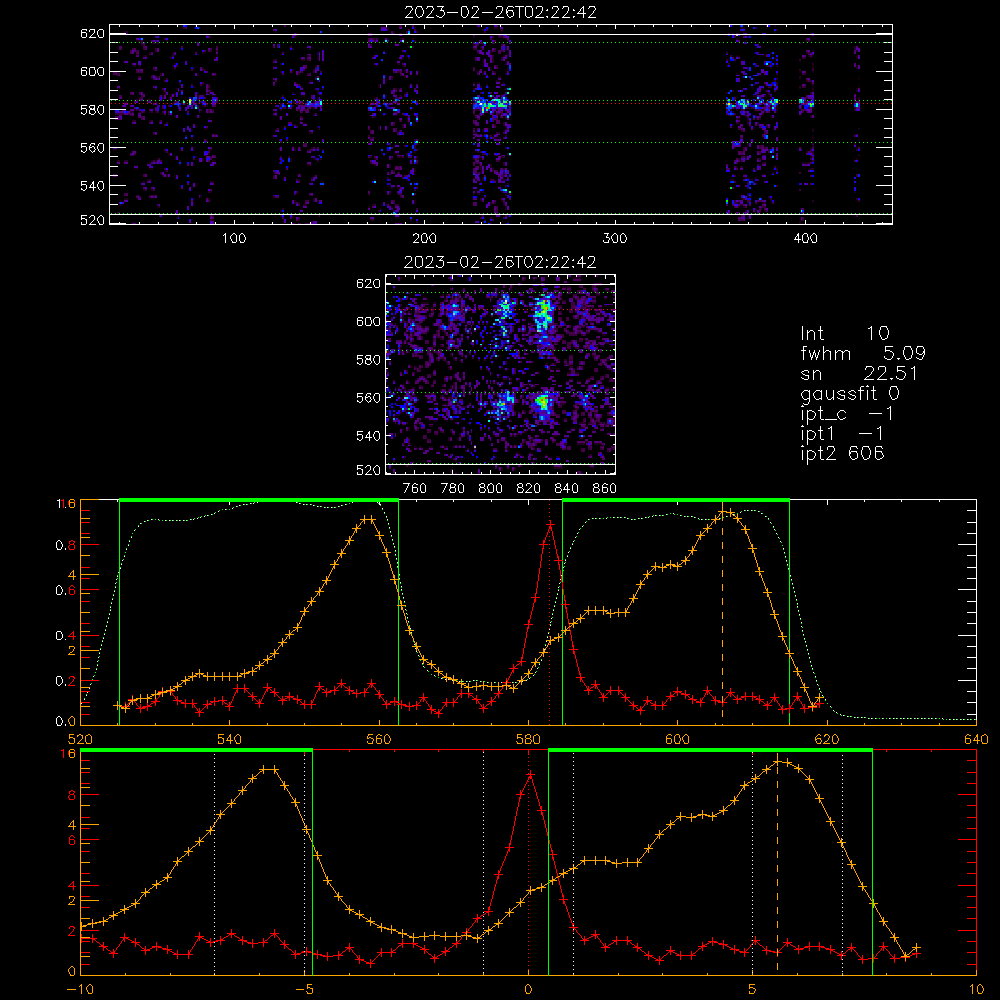Click x-axis label 100 on top image
This screenshot has height=1000, width=1000.
234,239
